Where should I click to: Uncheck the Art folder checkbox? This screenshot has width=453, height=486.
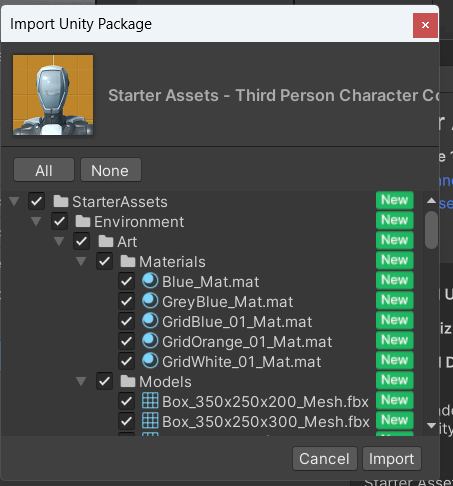pyautogui.click(x=82, y=241)
